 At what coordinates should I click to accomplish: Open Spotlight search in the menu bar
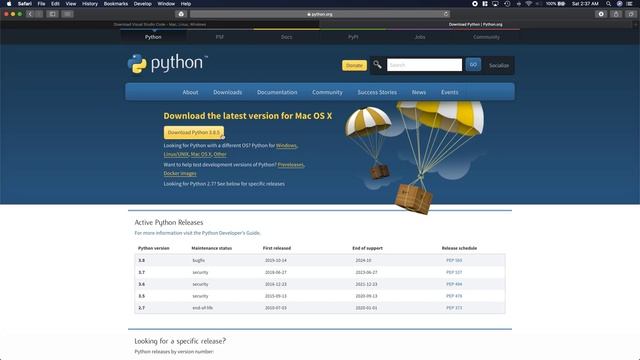tap(608, 4)
